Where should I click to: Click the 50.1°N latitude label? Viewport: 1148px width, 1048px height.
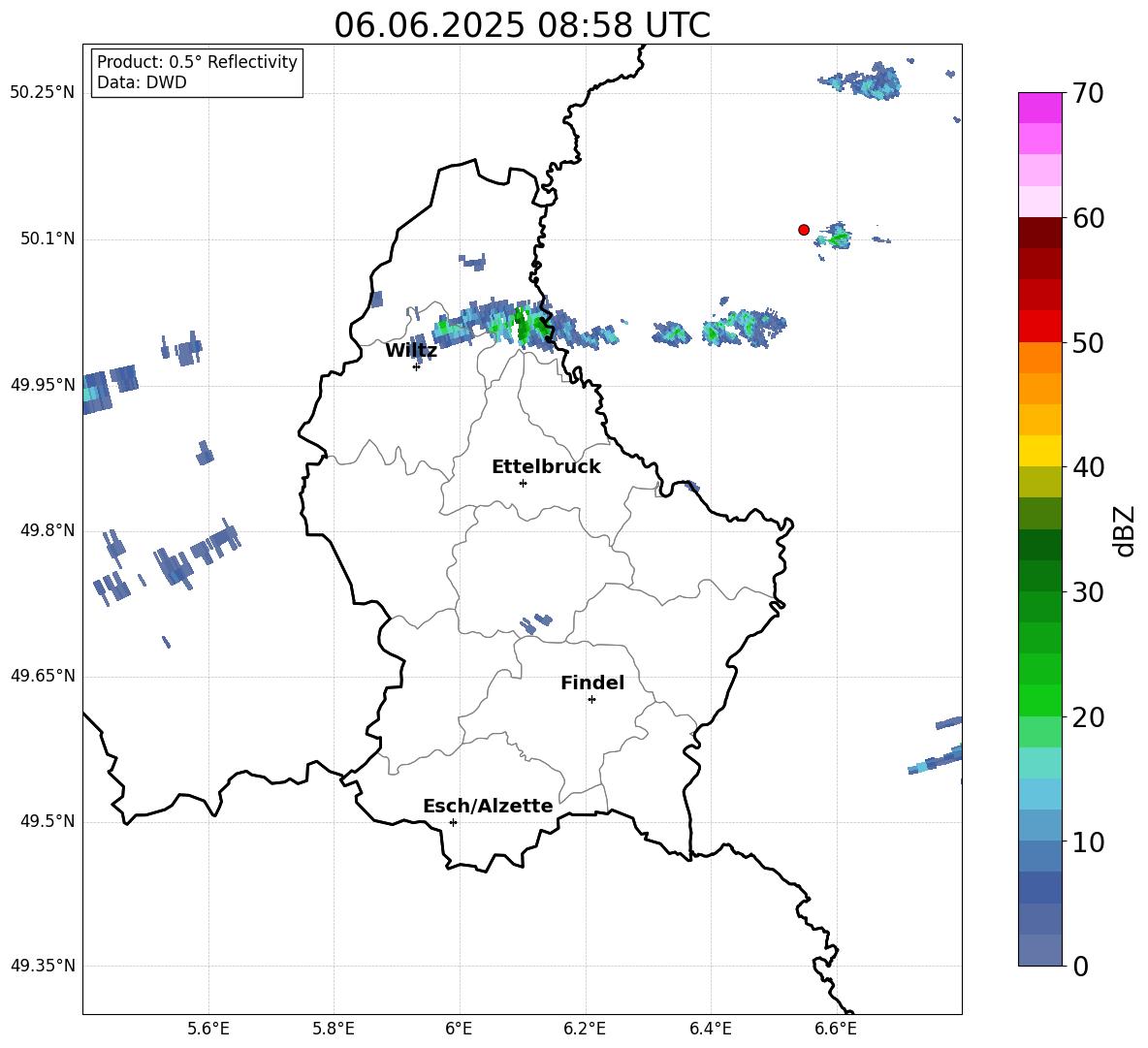[x=48, y=238]
